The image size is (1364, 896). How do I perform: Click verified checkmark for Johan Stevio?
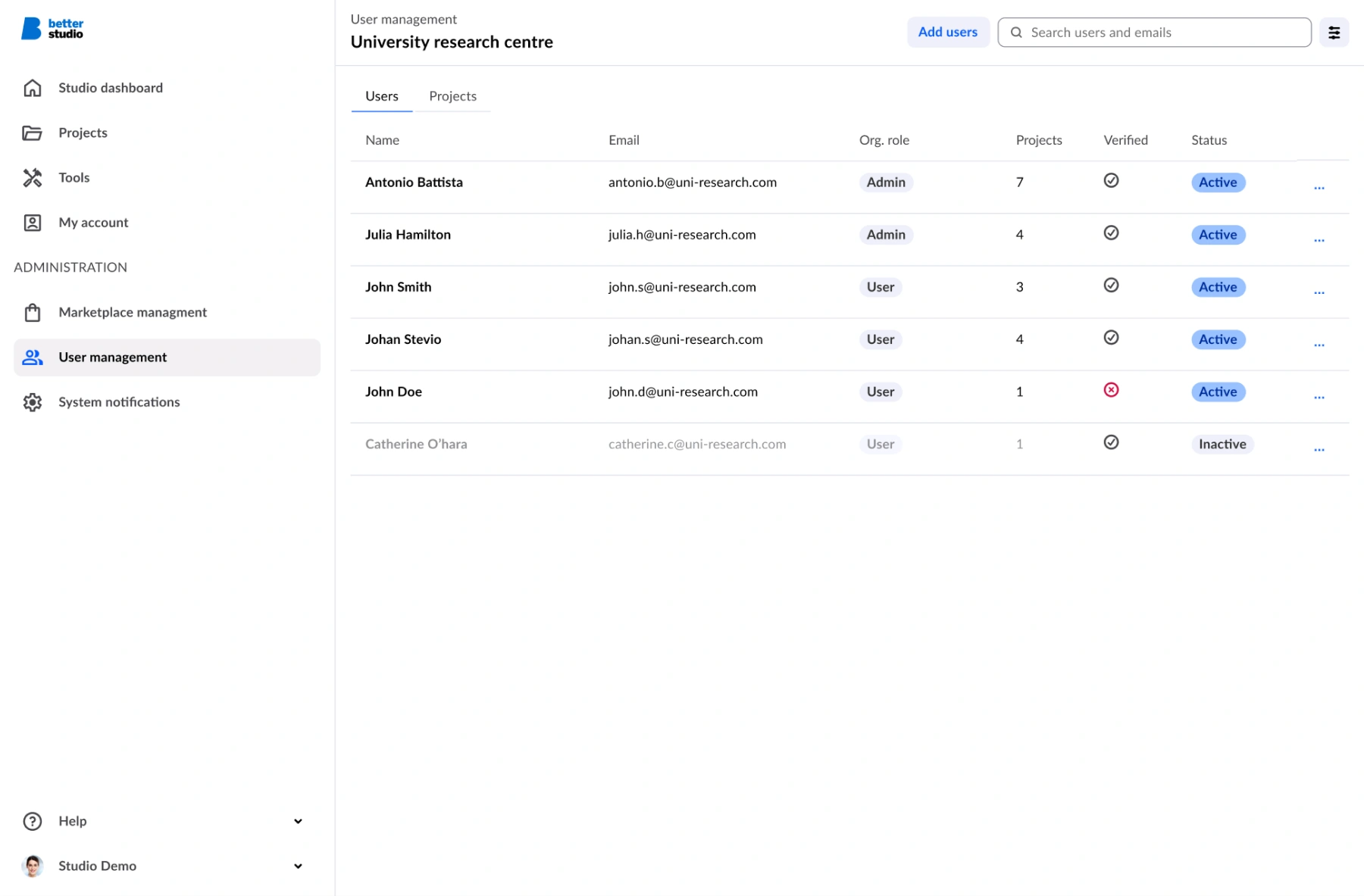pos(1111,337)
